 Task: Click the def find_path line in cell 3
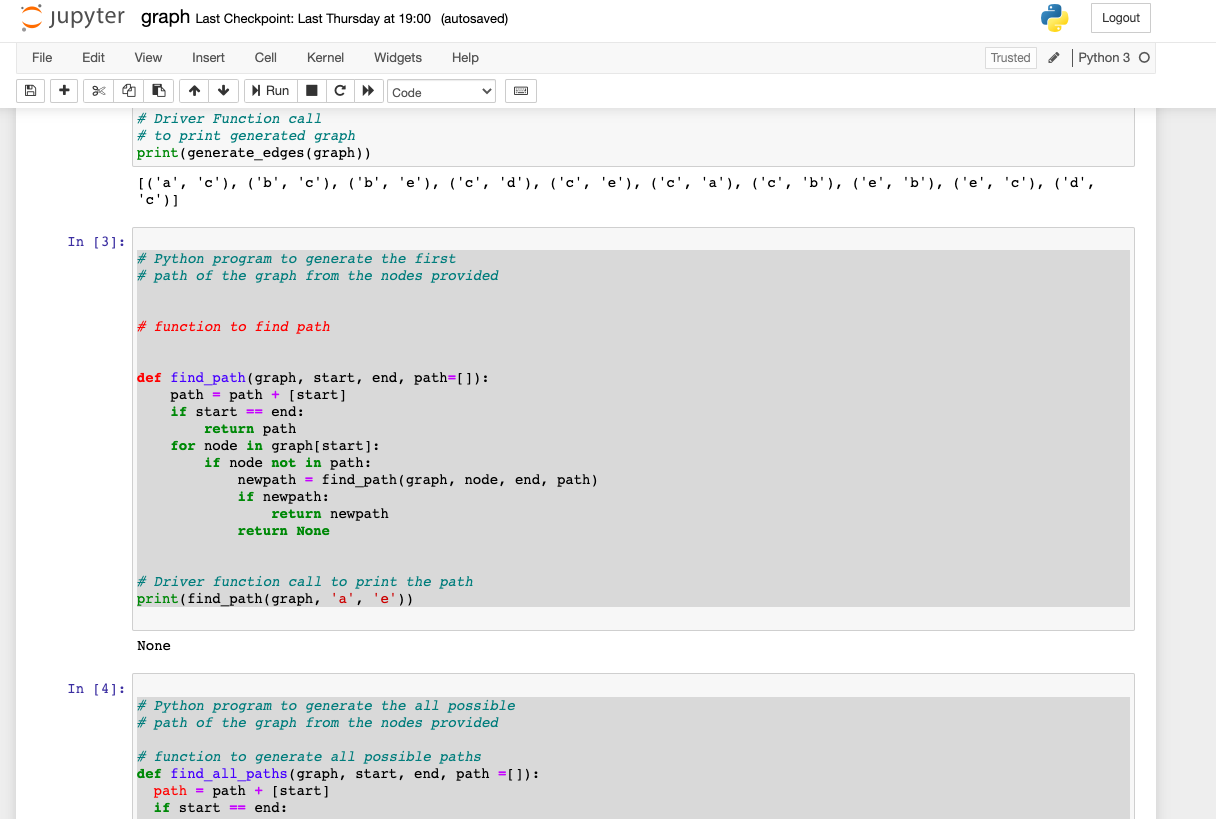313,378
